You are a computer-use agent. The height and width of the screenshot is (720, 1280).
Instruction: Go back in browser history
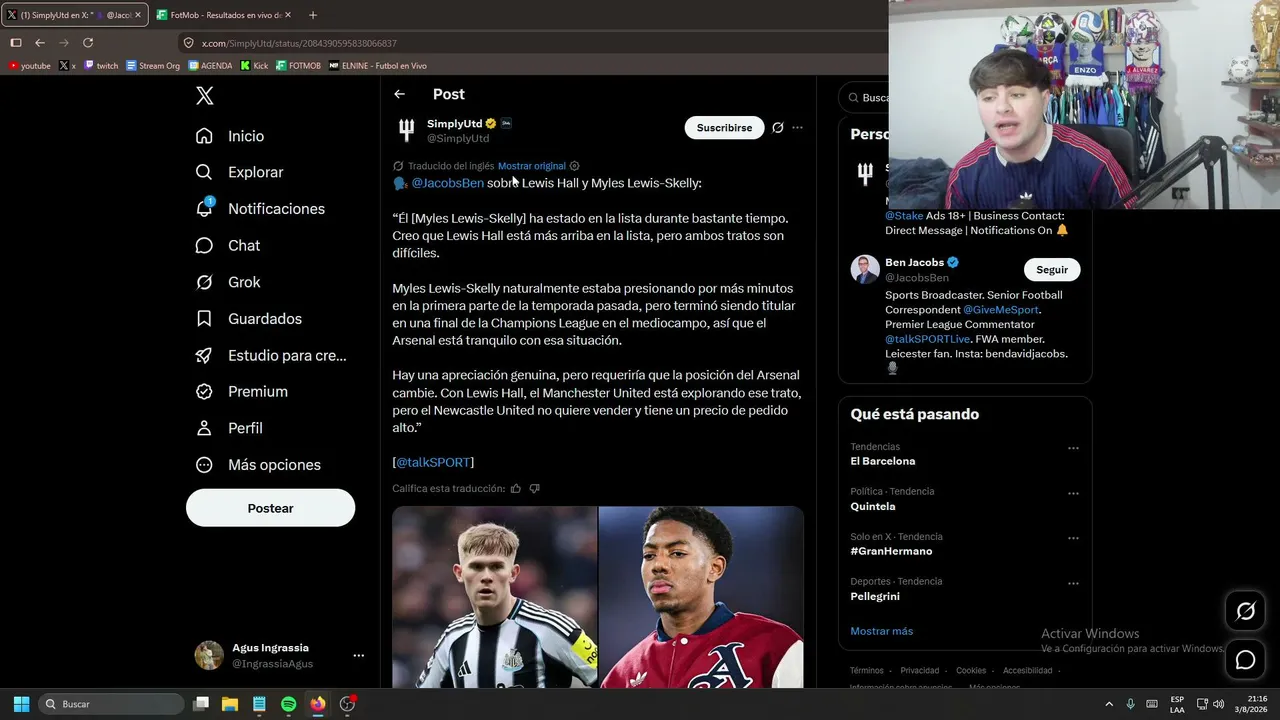click(40, 43)
